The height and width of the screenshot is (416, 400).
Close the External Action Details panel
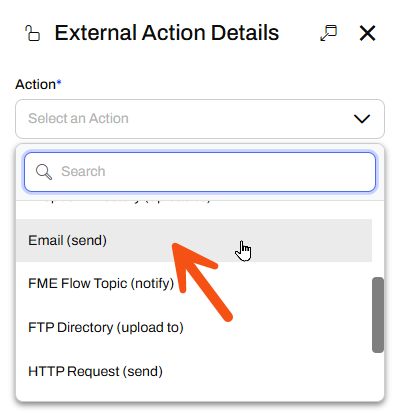[x=367, y=33]
